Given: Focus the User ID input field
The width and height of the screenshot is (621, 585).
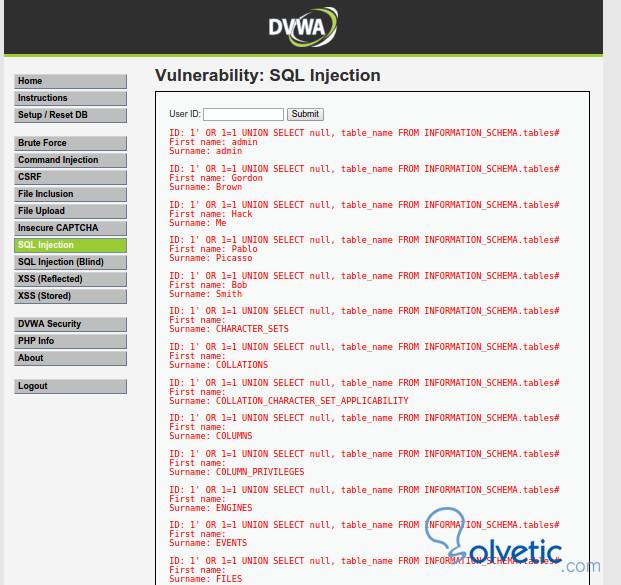Looking at the screenshot, I should (x=243, y=114).
